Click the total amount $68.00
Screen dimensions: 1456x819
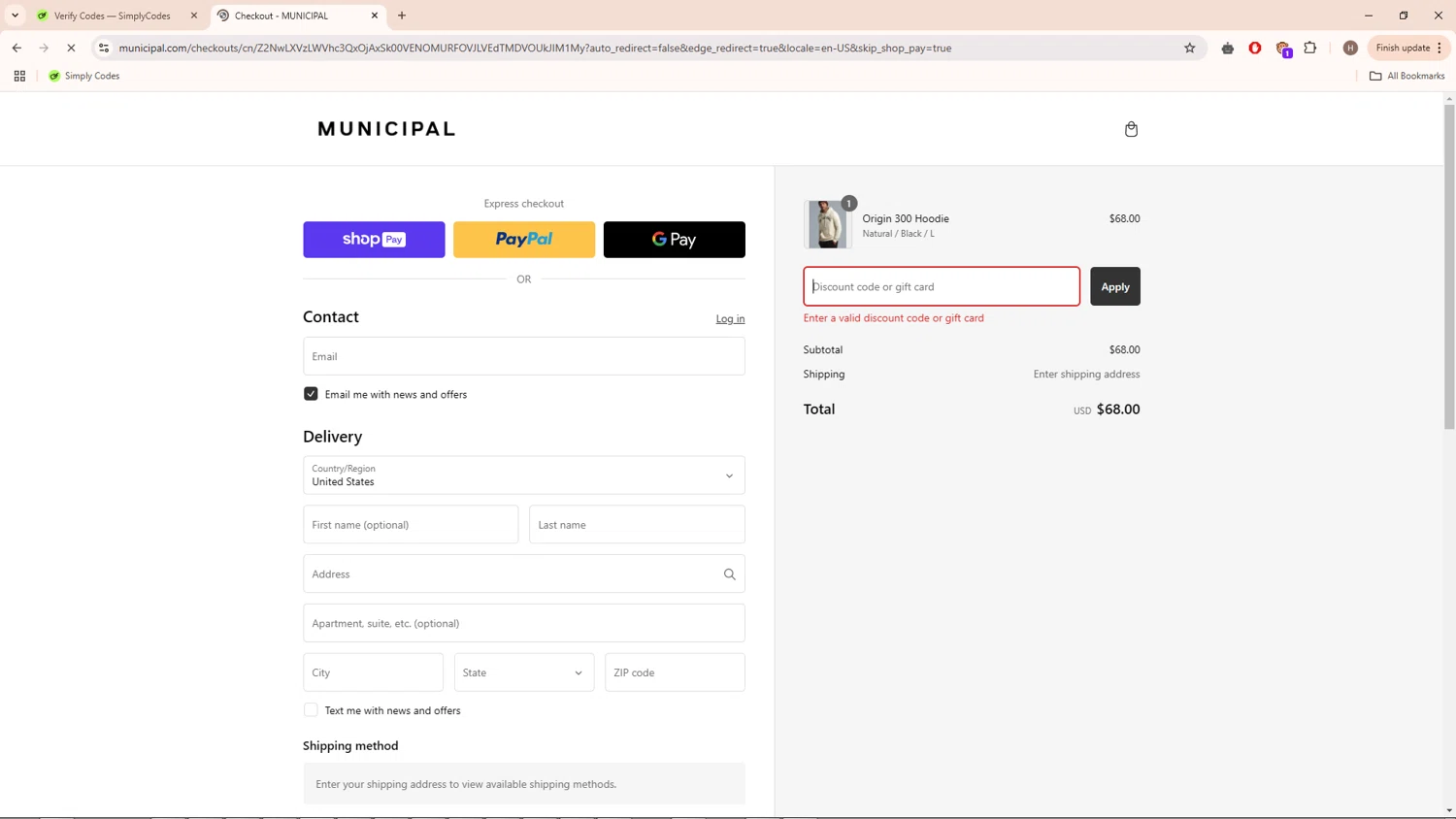tap(1118, 409)
